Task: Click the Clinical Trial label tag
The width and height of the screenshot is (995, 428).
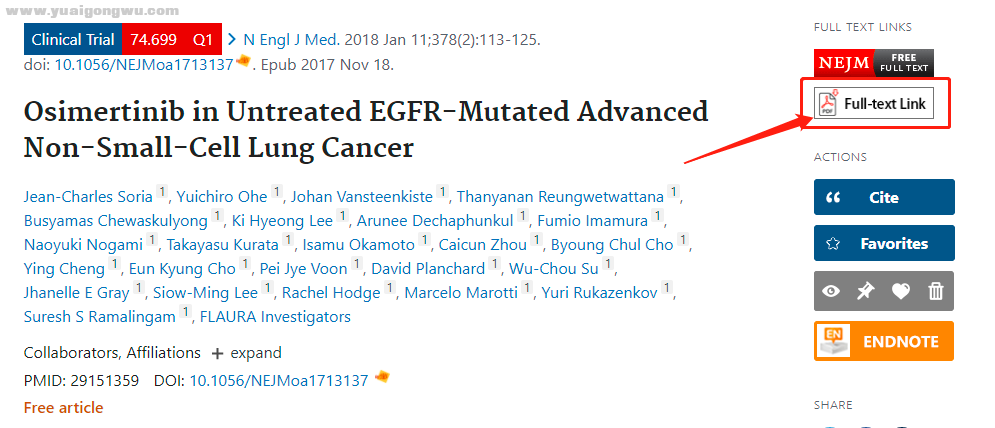Action: click(73, 39)
